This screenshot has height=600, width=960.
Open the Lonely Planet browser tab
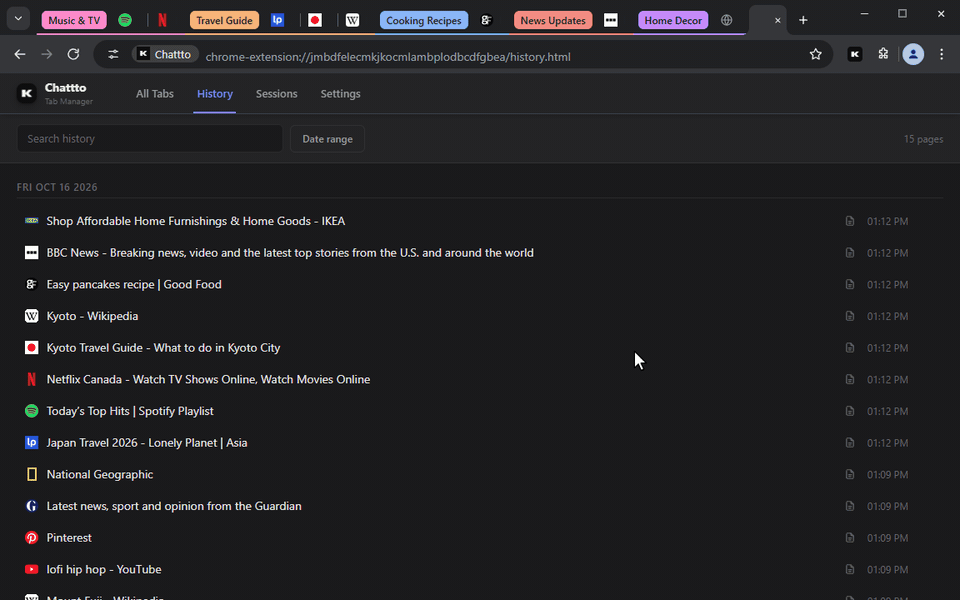coord(277,20)
